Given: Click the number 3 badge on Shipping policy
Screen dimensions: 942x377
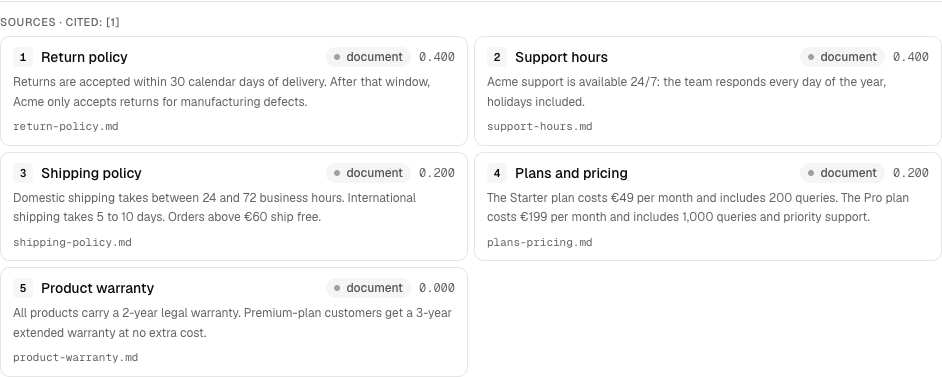Looking at the screenshot, I should click(x=23, y=173).
